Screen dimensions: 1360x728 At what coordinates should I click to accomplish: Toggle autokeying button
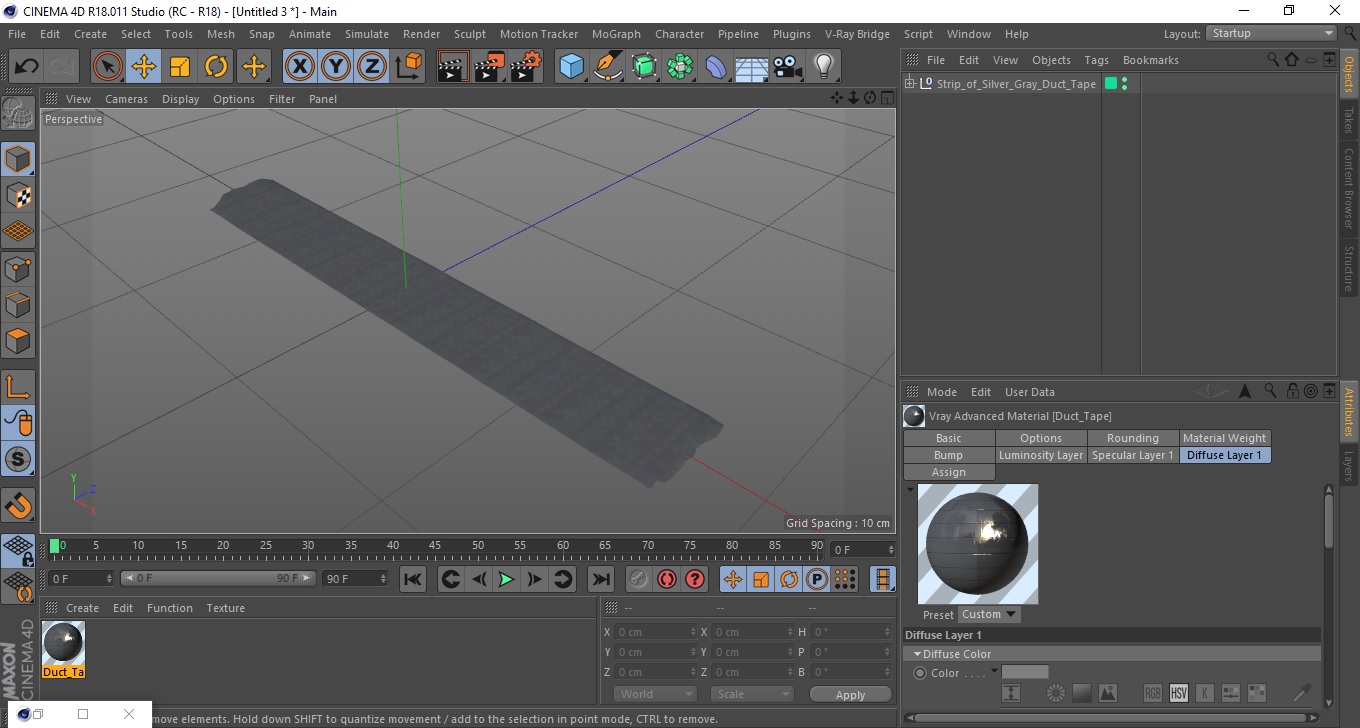(x=667, y=579)
